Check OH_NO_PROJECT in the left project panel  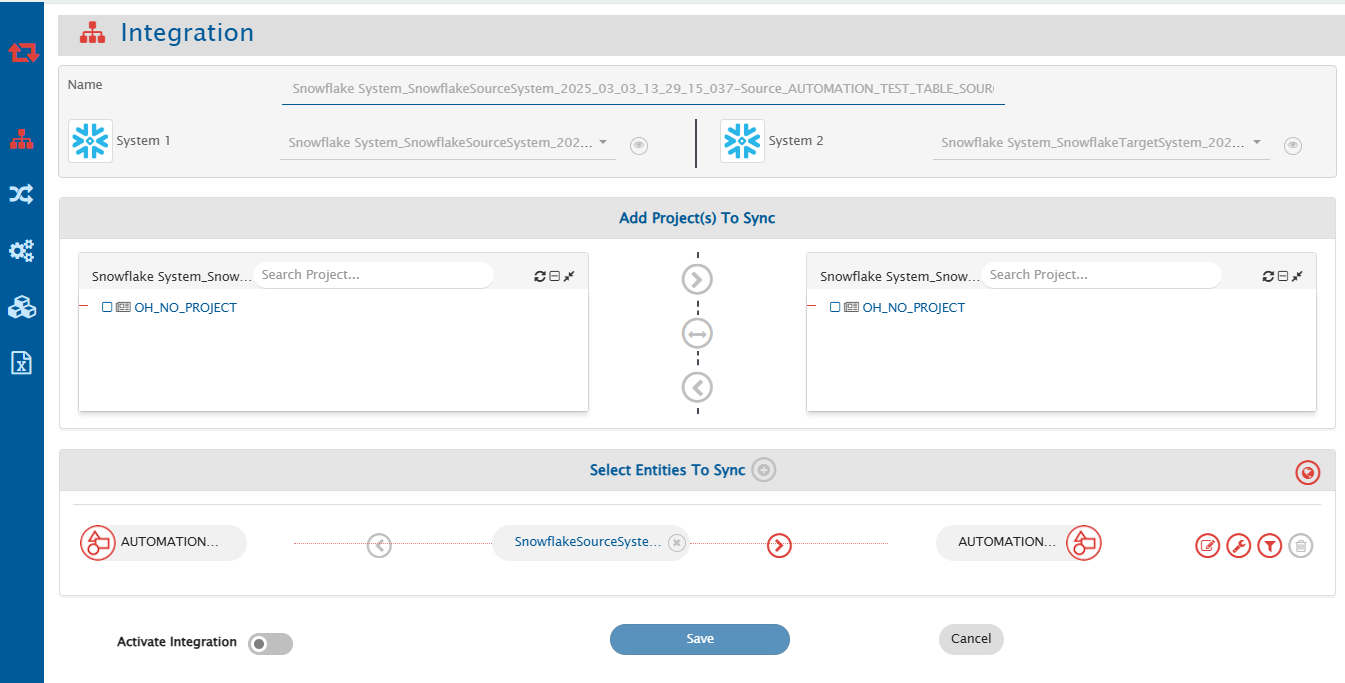[x=107, y=308]
